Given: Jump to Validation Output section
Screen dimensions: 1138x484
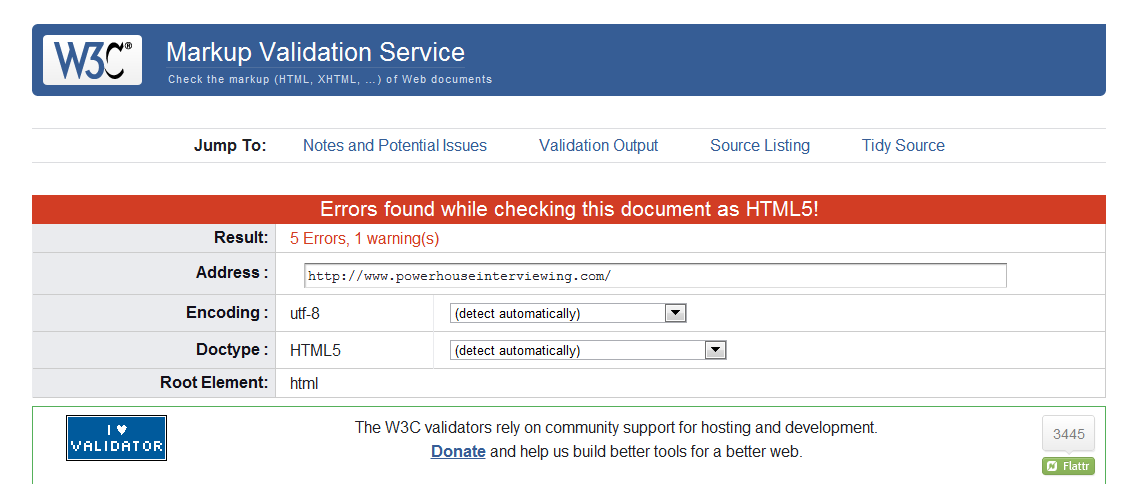Looking at the screenshot, I should (x=598, y=145).
